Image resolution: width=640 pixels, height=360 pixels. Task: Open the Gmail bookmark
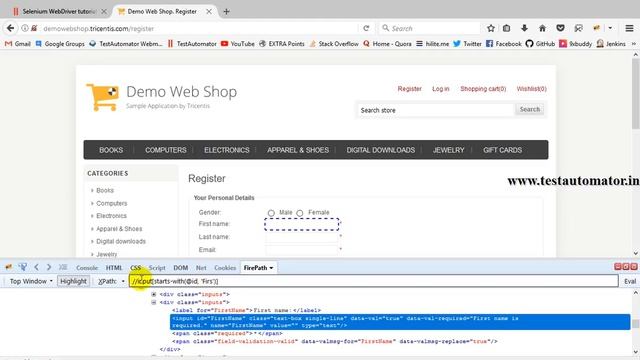[x=18, y=44]
